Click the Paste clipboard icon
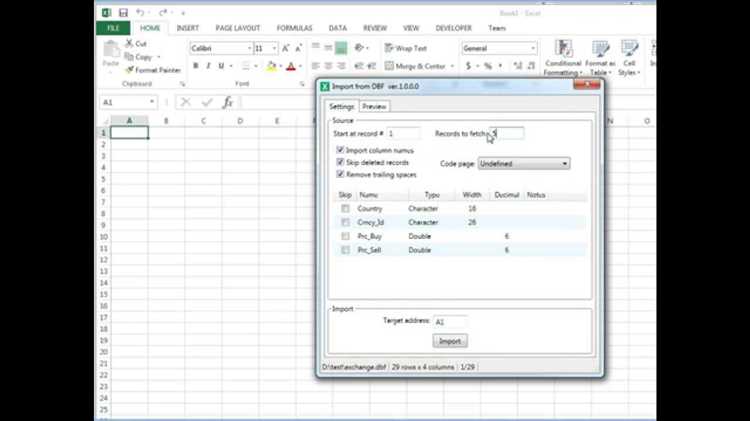The image size is (750, 421). [x=111, y=49]
